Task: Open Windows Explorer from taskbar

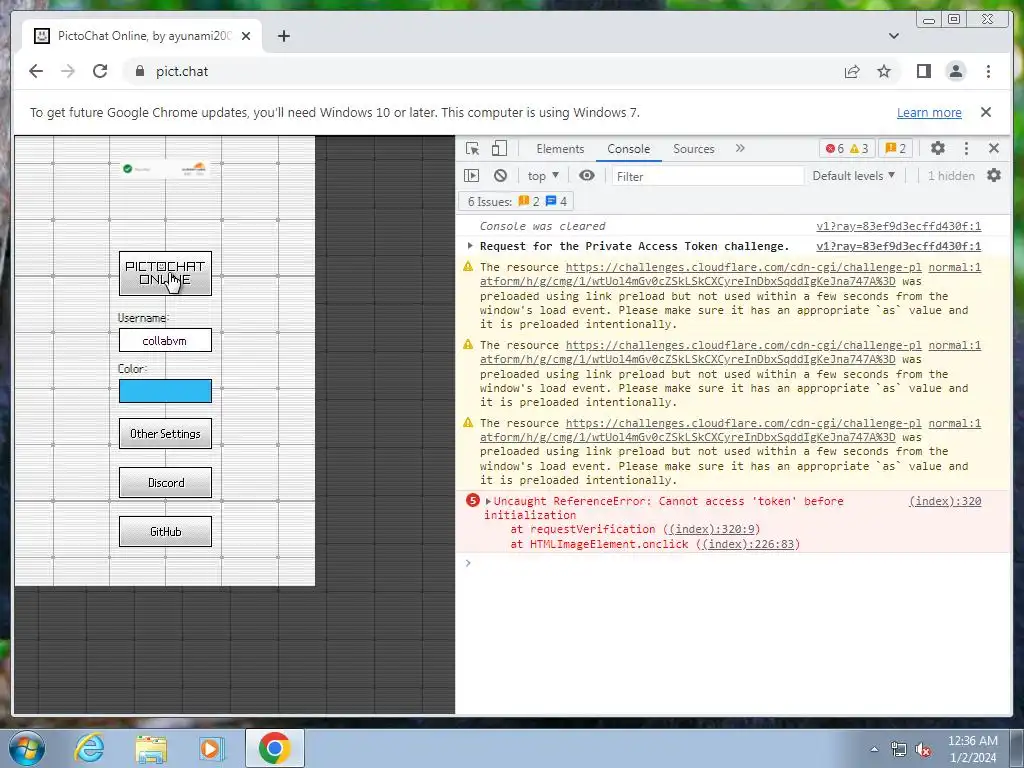Action: pos(151,748)
